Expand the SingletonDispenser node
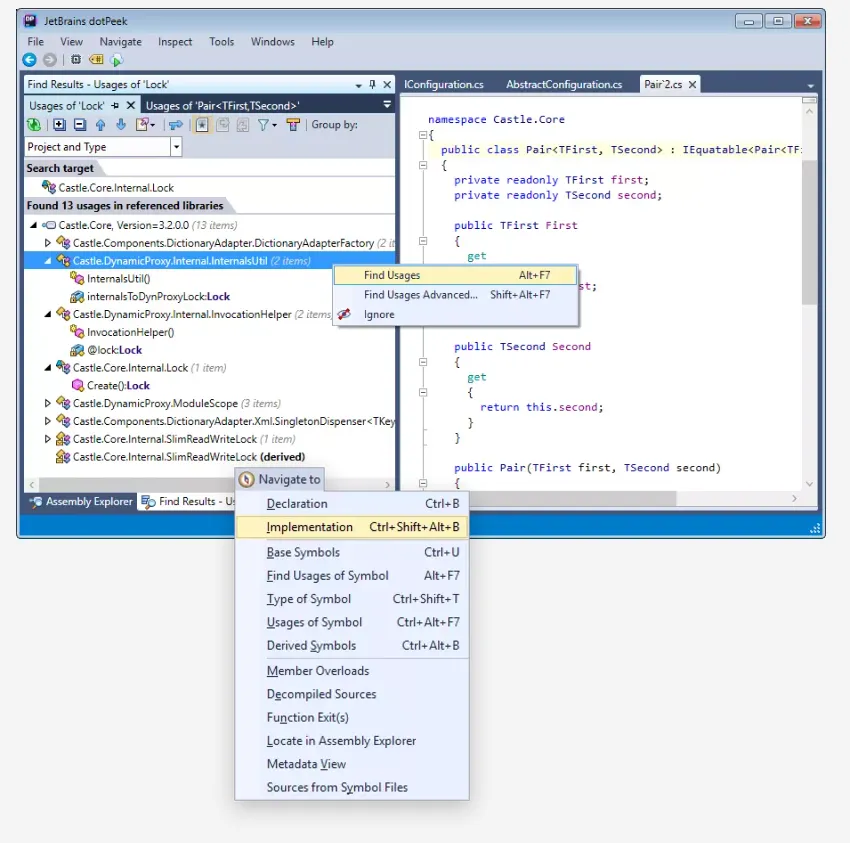 point(48,421)
